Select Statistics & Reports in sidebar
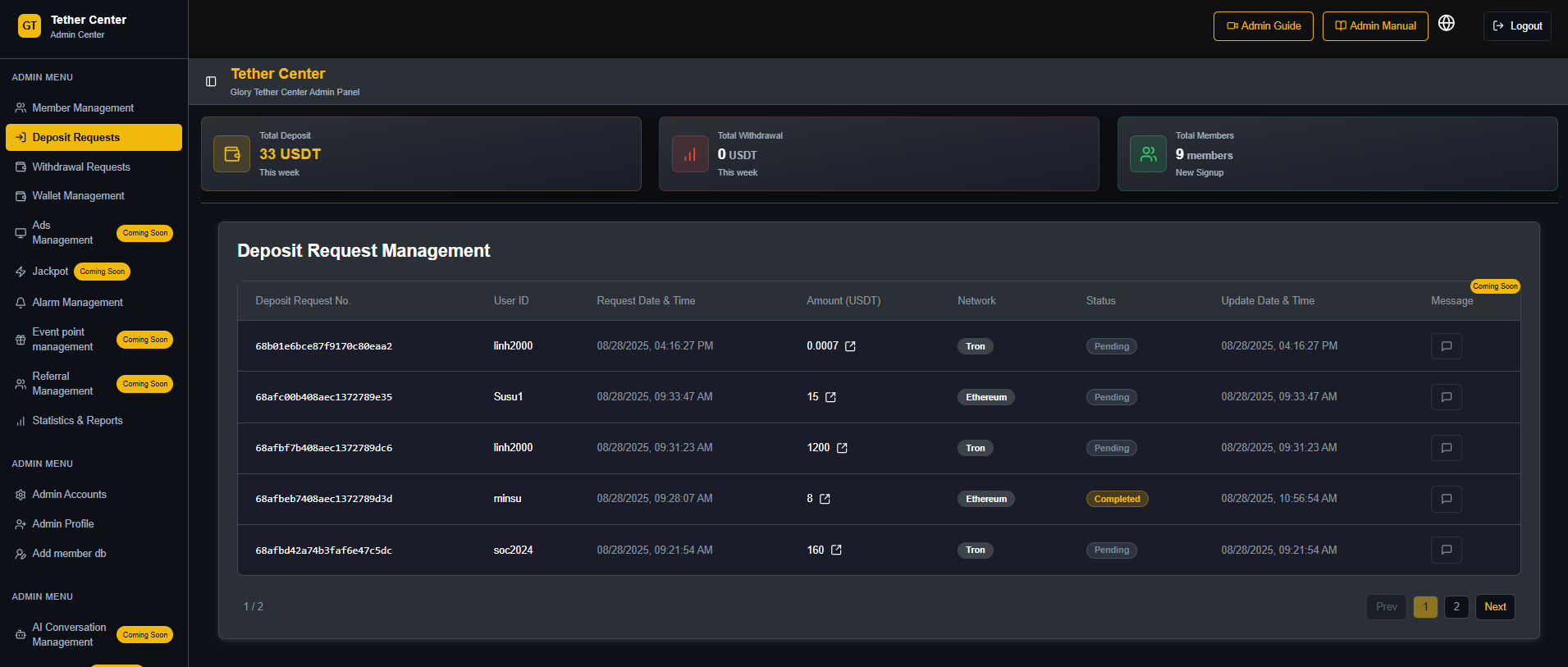Viewport: 1568px width, 667px height. (x=77, y=421)
